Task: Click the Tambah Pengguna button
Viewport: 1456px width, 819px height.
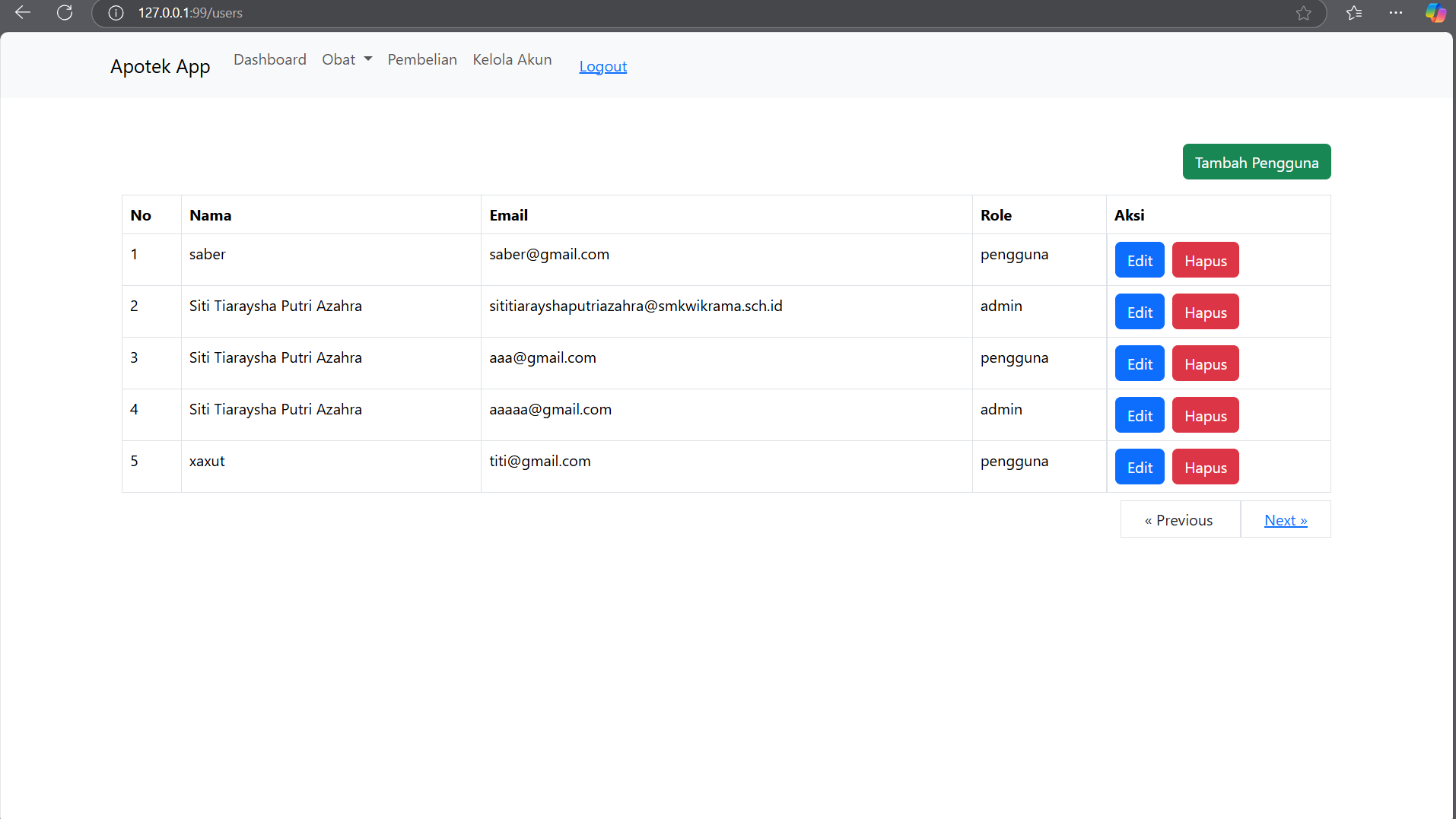Action: [x=1256, y=162]
